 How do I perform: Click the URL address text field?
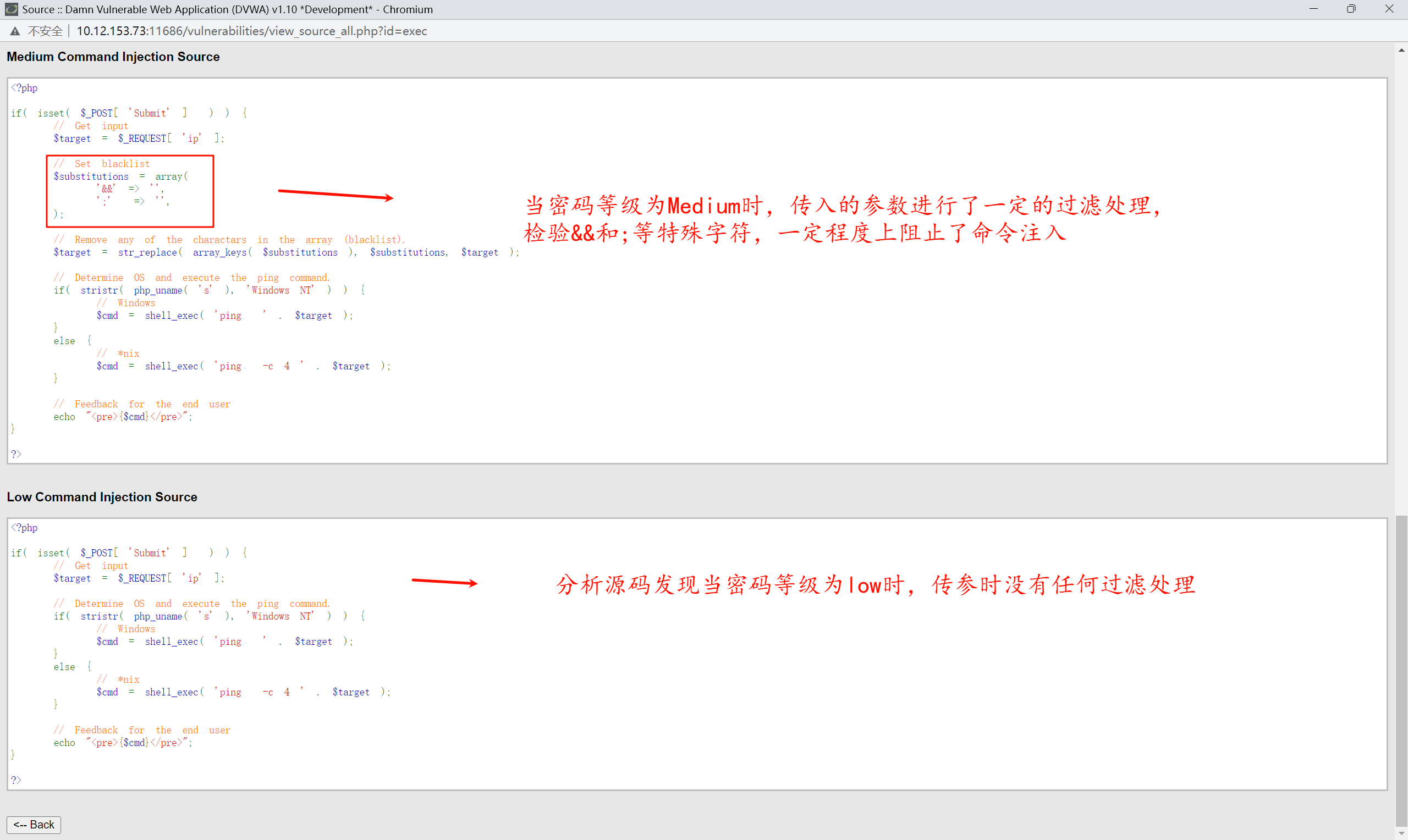pyautogui.click(x=251, y=31)
